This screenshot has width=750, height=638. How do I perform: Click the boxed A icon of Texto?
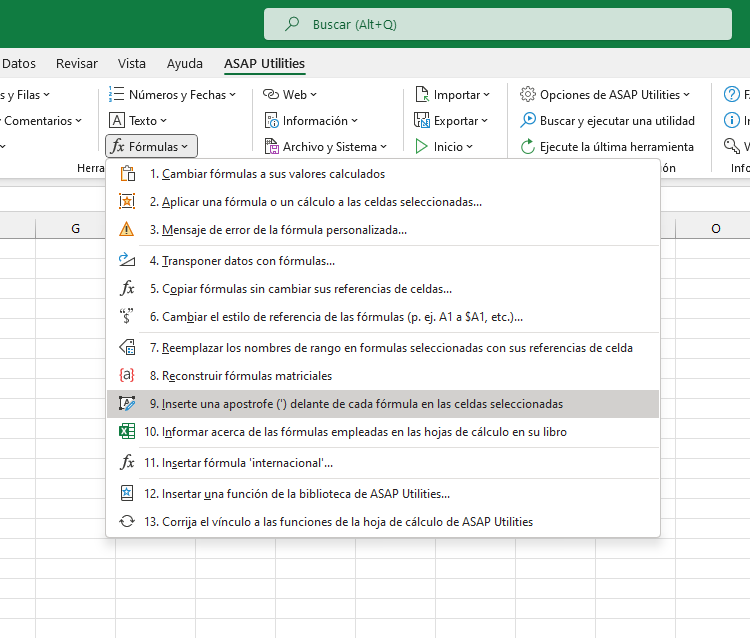pos(117,121)
